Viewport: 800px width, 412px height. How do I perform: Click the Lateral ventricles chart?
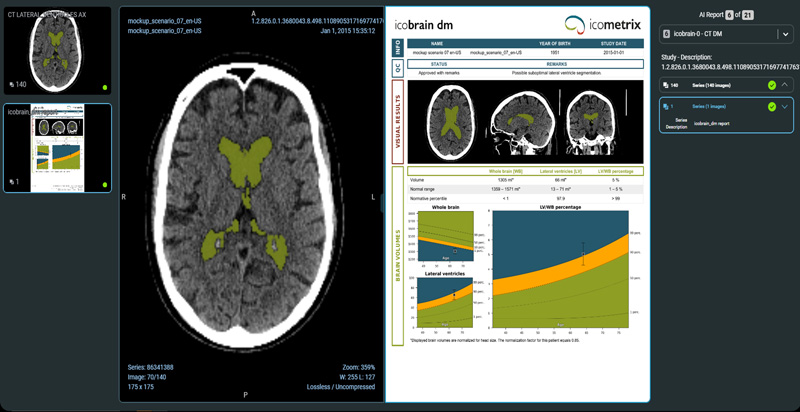click(x=443, y=301)
